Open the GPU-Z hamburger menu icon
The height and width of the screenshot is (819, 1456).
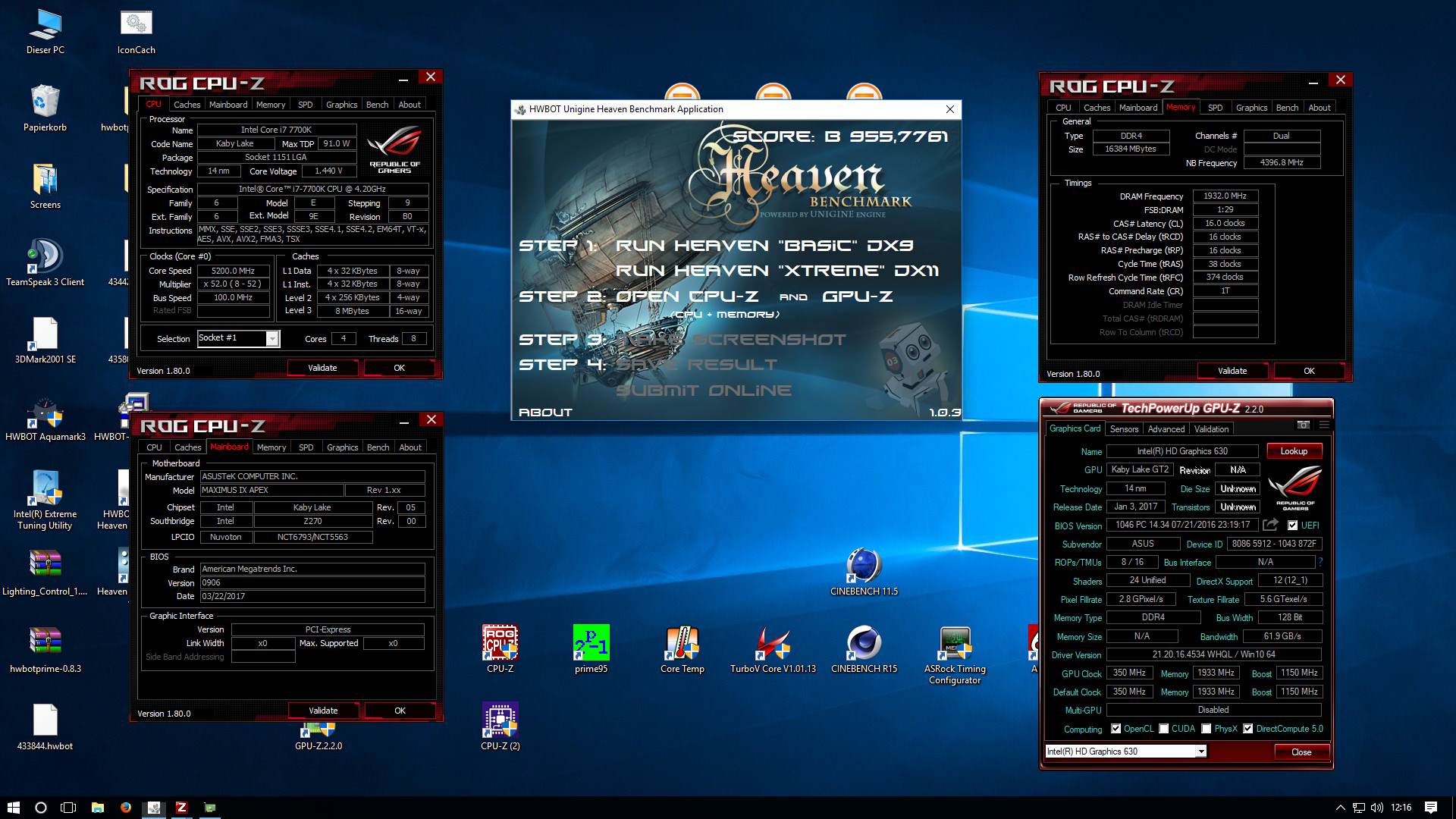click(1324, 425)
